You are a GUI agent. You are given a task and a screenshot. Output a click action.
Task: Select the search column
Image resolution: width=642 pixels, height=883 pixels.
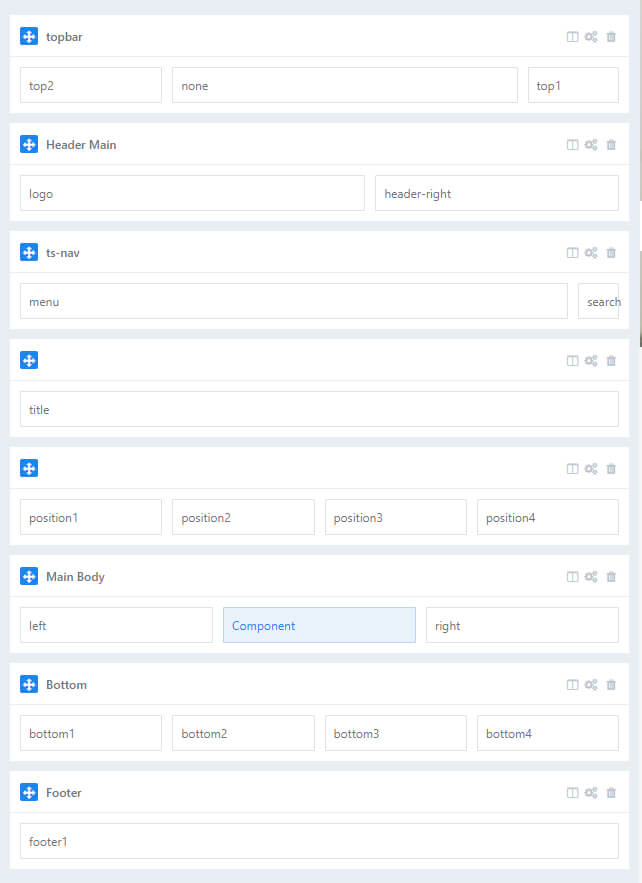point(599,301)
